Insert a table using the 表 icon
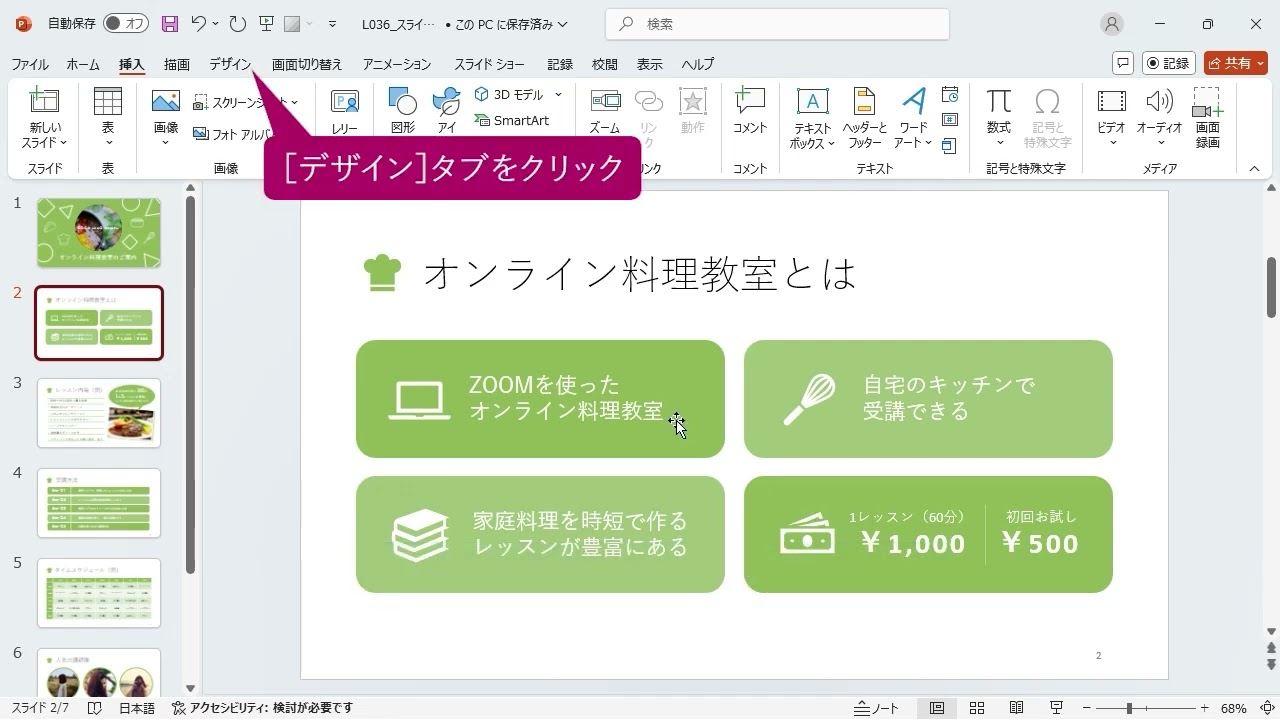This screenshot has height=720, width=1280. tap(107, 102)
